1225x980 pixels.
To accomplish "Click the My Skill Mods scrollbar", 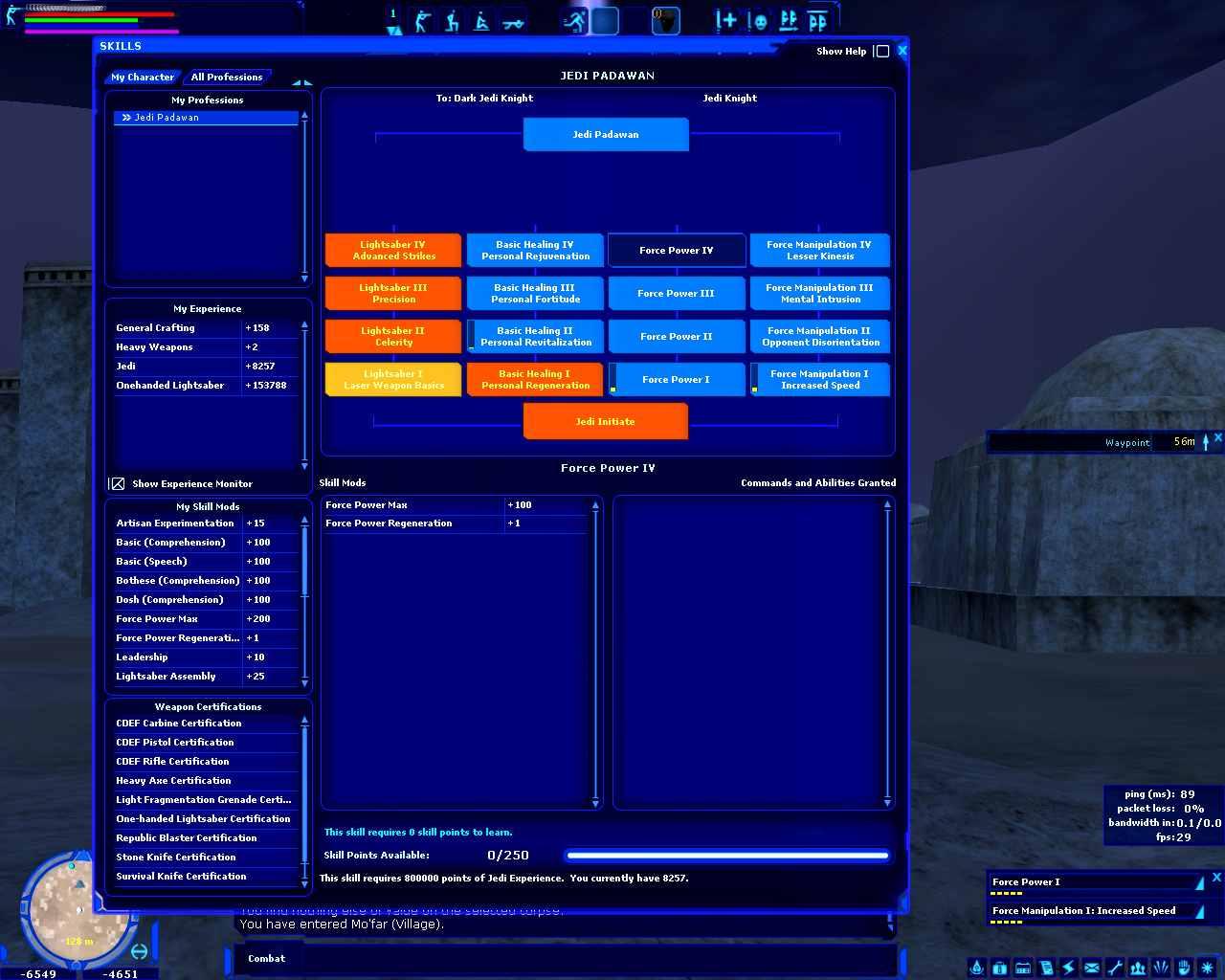I will click(305, 603).
